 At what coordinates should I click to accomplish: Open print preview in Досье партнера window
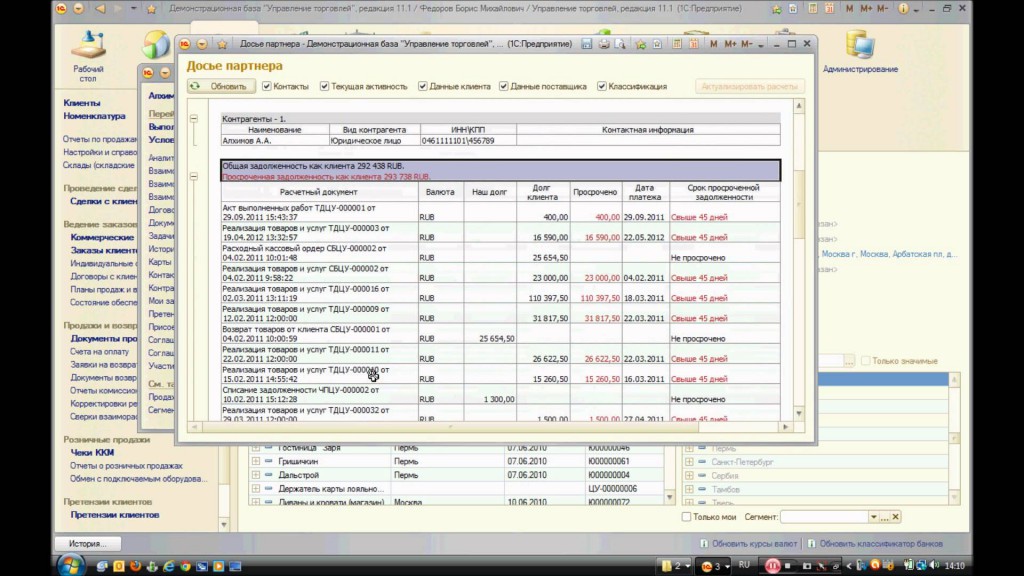click(620, 44)
